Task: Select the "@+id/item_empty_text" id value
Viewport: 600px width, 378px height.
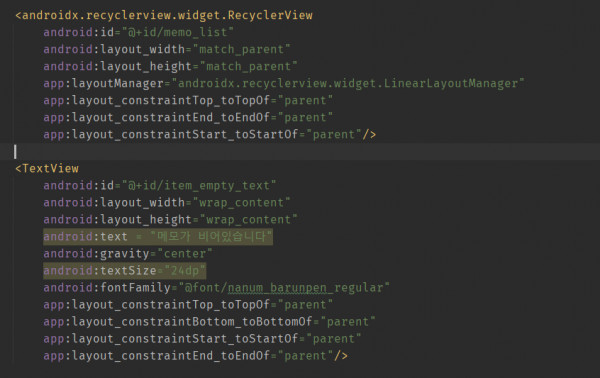Action: click(199, 186)
